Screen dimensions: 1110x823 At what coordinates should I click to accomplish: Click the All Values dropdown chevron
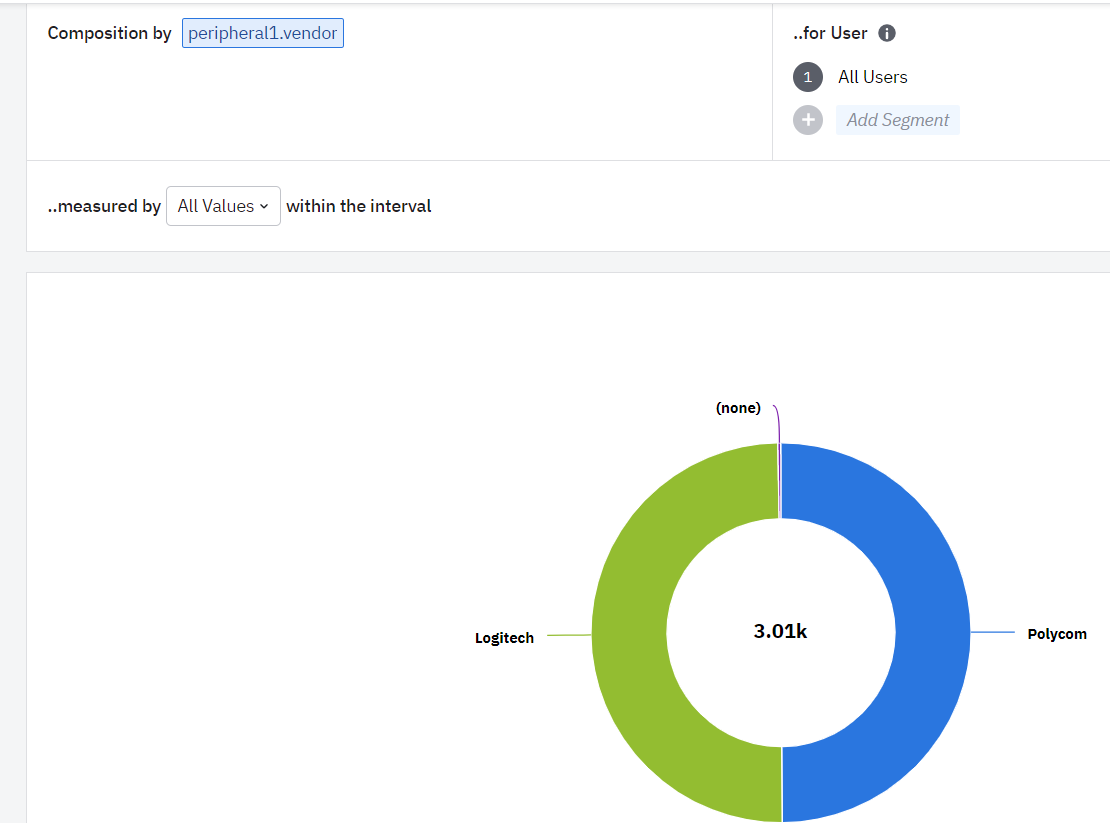264,207
